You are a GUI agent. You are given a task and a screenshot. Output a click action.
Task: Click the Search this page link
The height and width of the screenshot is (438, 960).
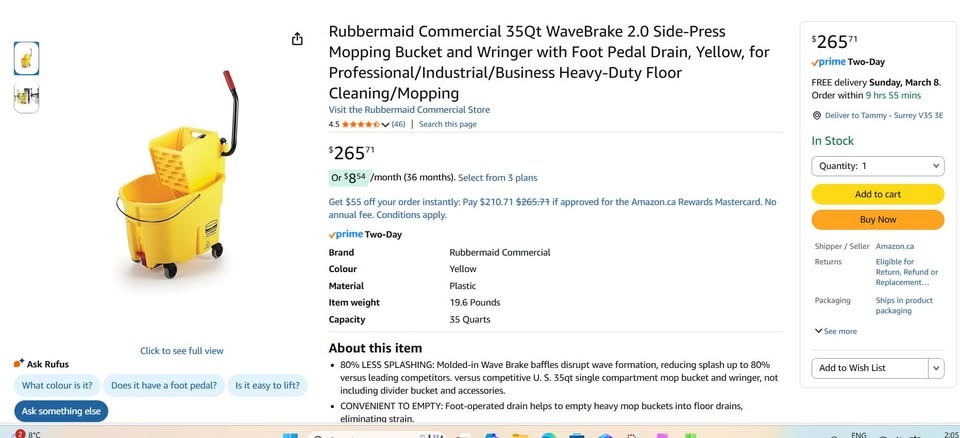pos(447,125)
